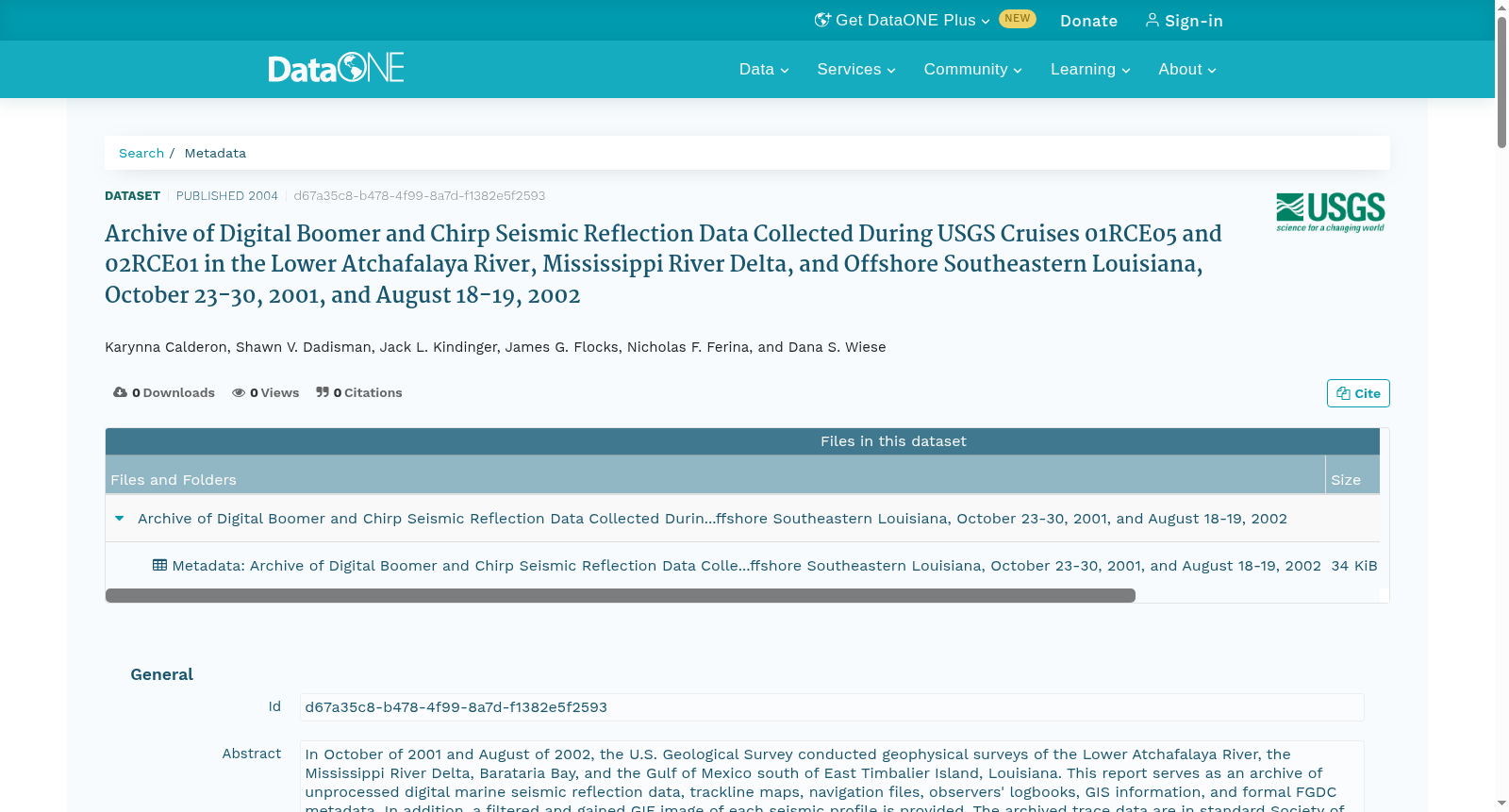Image resolution: width=1509 pixels, height=812 pixels.
Task: Click the Cite button
Action: click(1358, 393)
